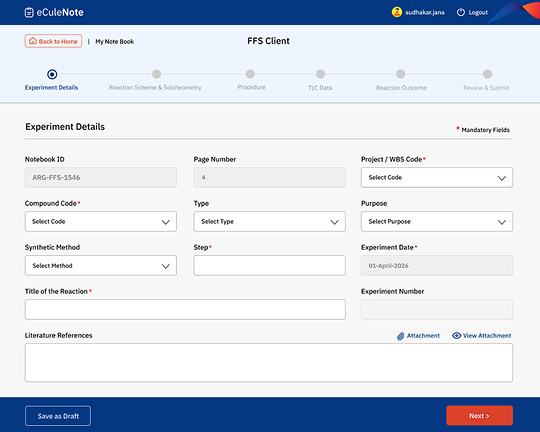
Task: Jump to the Reaction Outcome step circle
Action: coord(400,74)
